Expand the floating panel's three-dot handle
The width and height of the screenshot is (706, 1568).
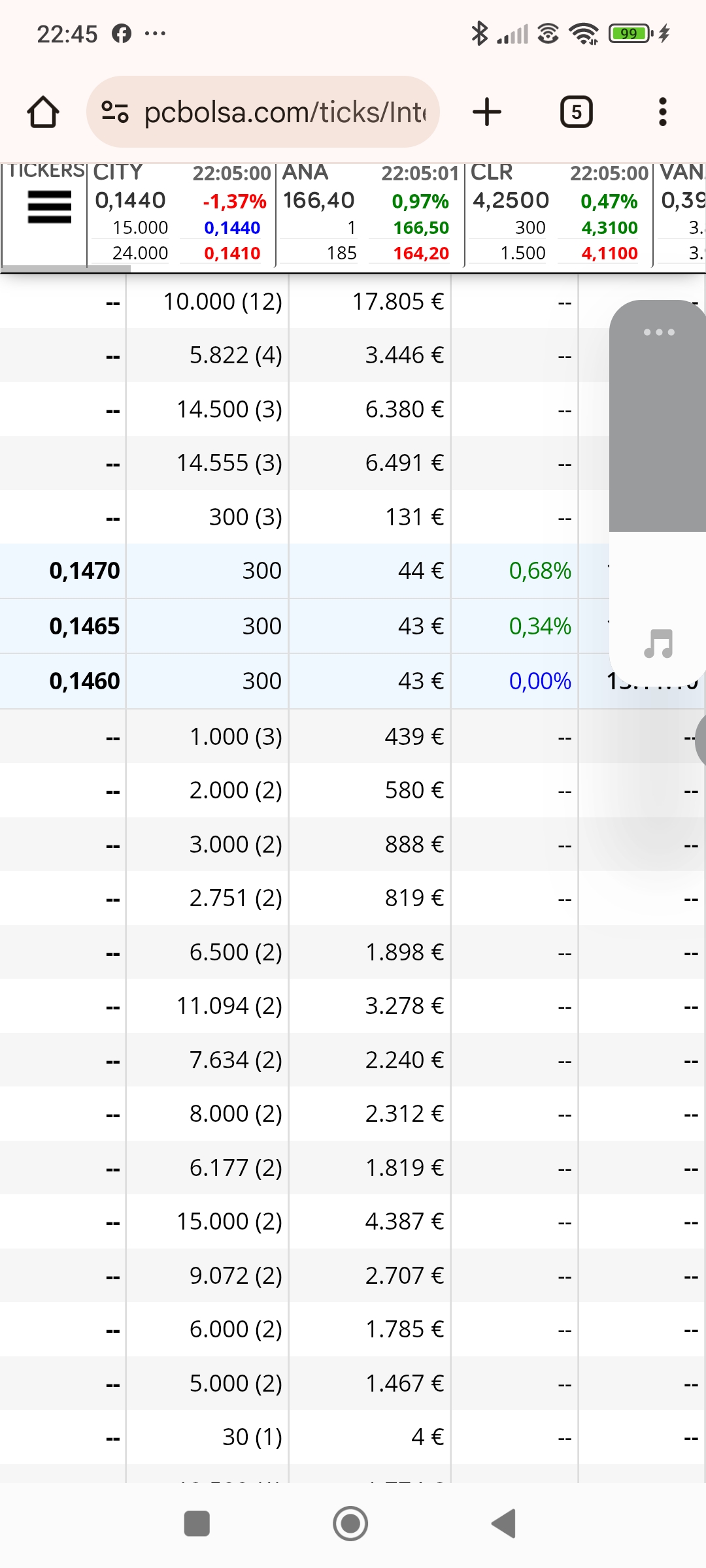coord(659,332)
